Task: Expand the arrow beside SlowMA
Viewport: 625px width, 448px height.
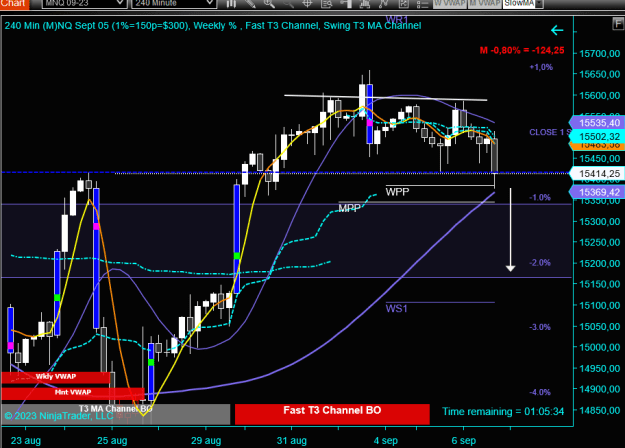Action: 539,4
